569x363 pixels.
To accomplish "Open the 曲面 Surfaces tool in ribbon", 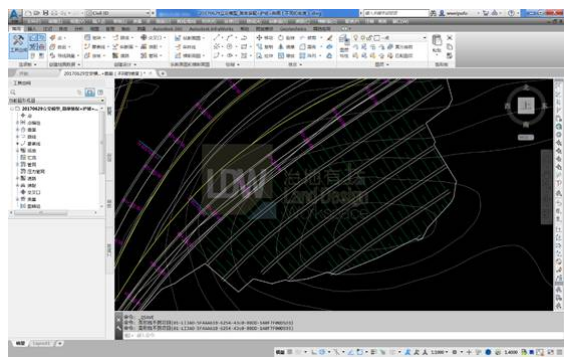I will click(x=59, y=47).
